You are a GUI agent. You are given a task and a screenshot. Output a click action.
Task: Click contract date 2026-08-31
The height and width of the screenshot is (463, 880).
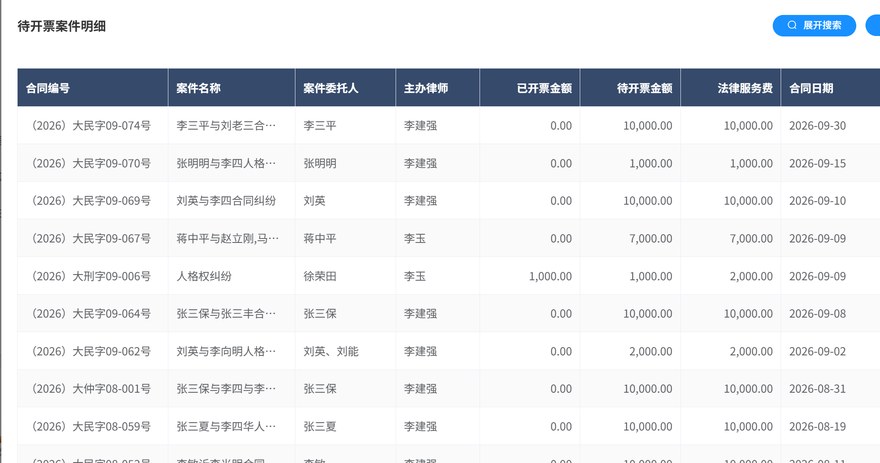click(818, 389)
